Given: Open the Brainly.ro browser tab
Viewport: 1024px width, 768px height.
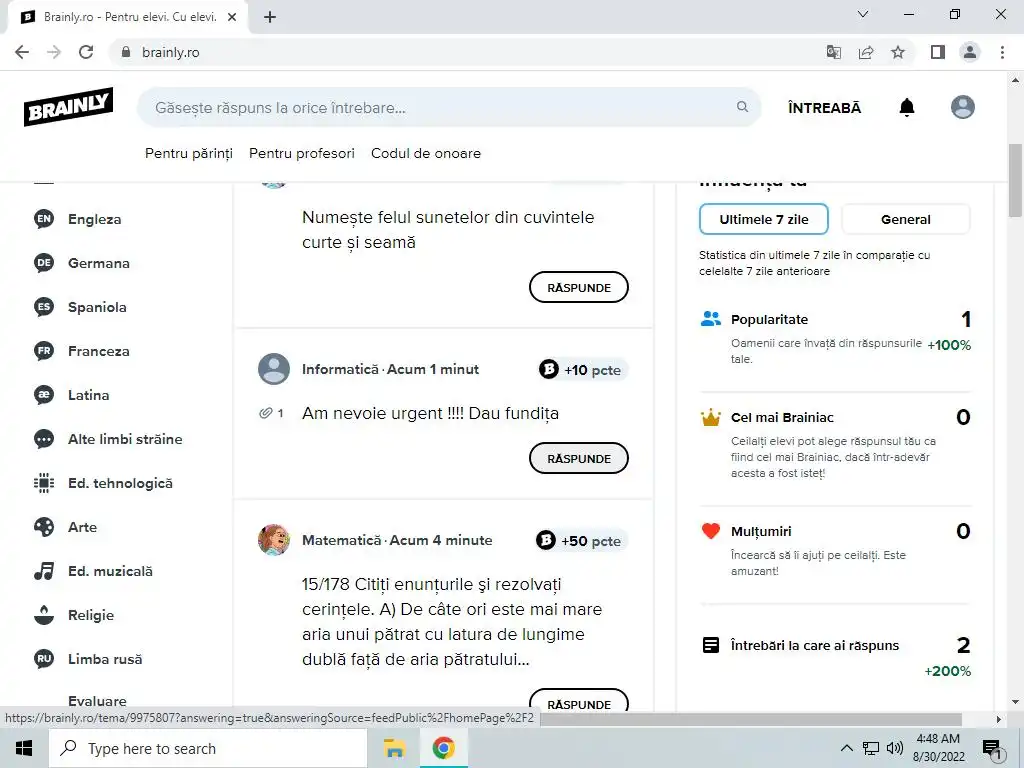Looking at the screenshot, I should point(127,17).
